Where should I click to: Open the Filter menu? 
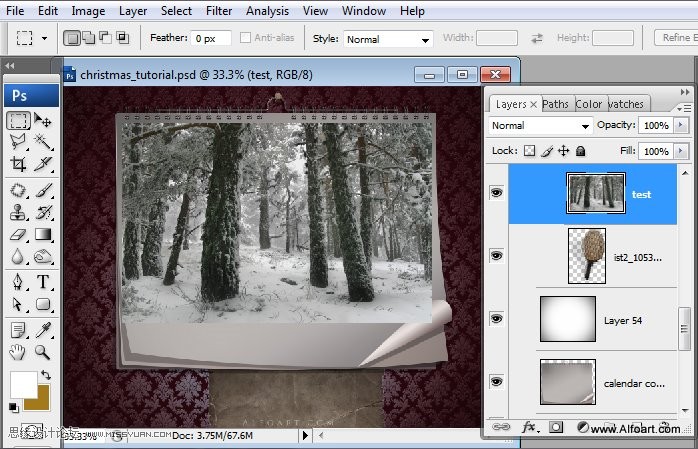(x=219, y=11)
